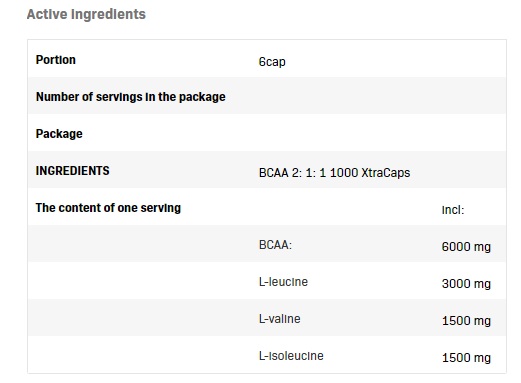This screenshot has width=521, height=383.
Task: Select the L-valine ingredient name
Action: coord(279,319)
